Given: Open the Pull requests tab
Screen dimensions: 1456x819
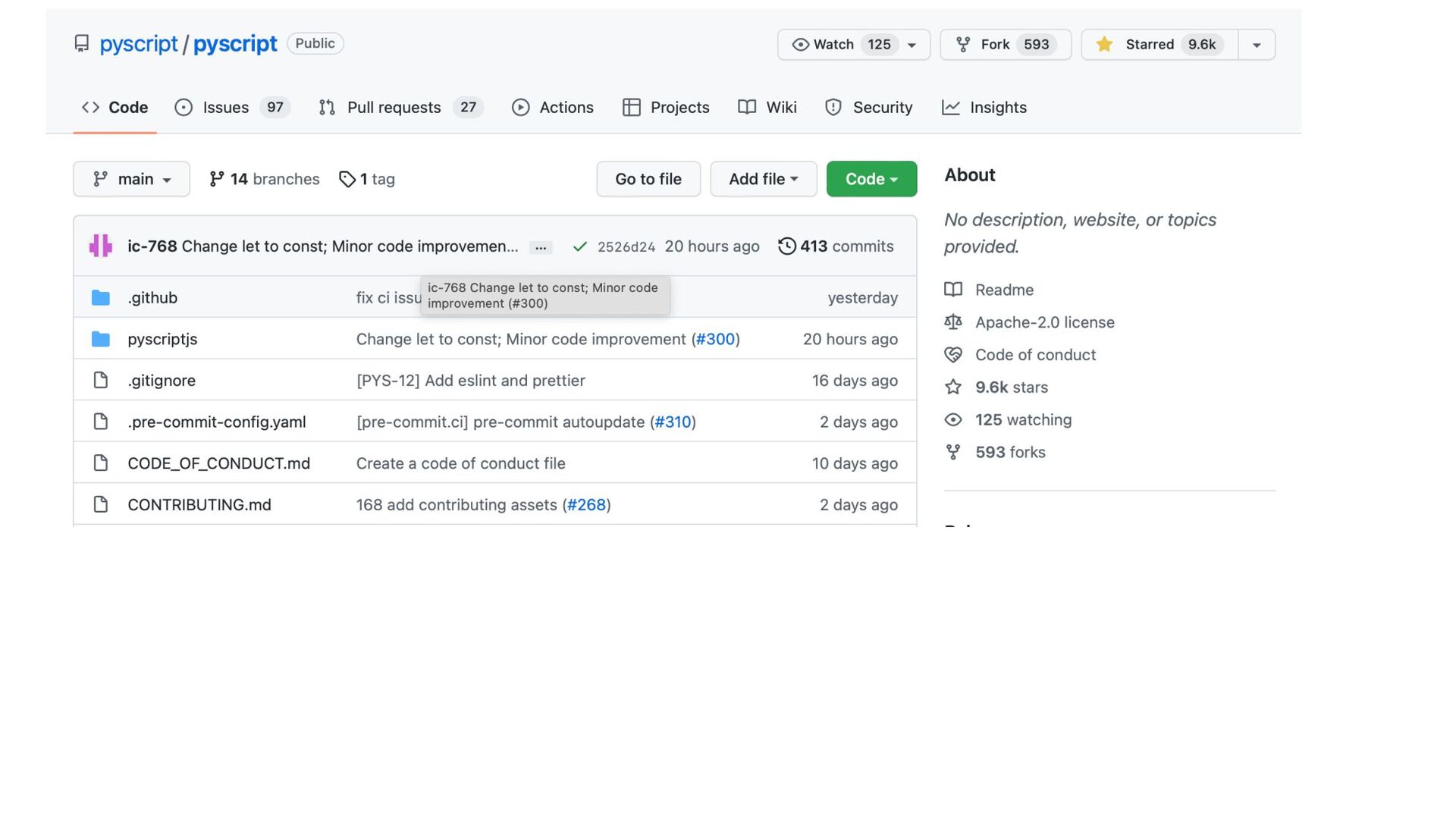Looking at the screenshot, I should (394, 108).
